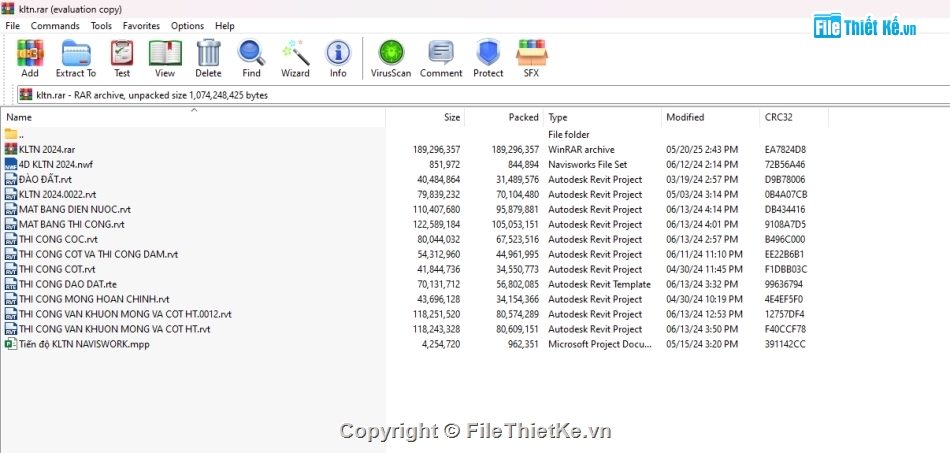
Task: Open the File menu
Action: click(x=12, y=25)
